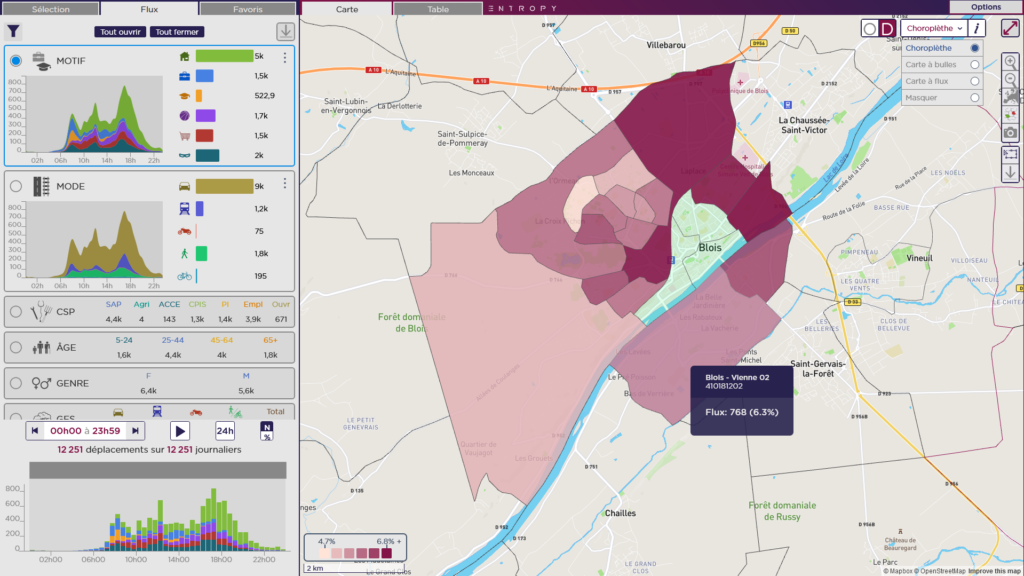Click the 00h00 à 23h59 time field

[x=85, y=431]
